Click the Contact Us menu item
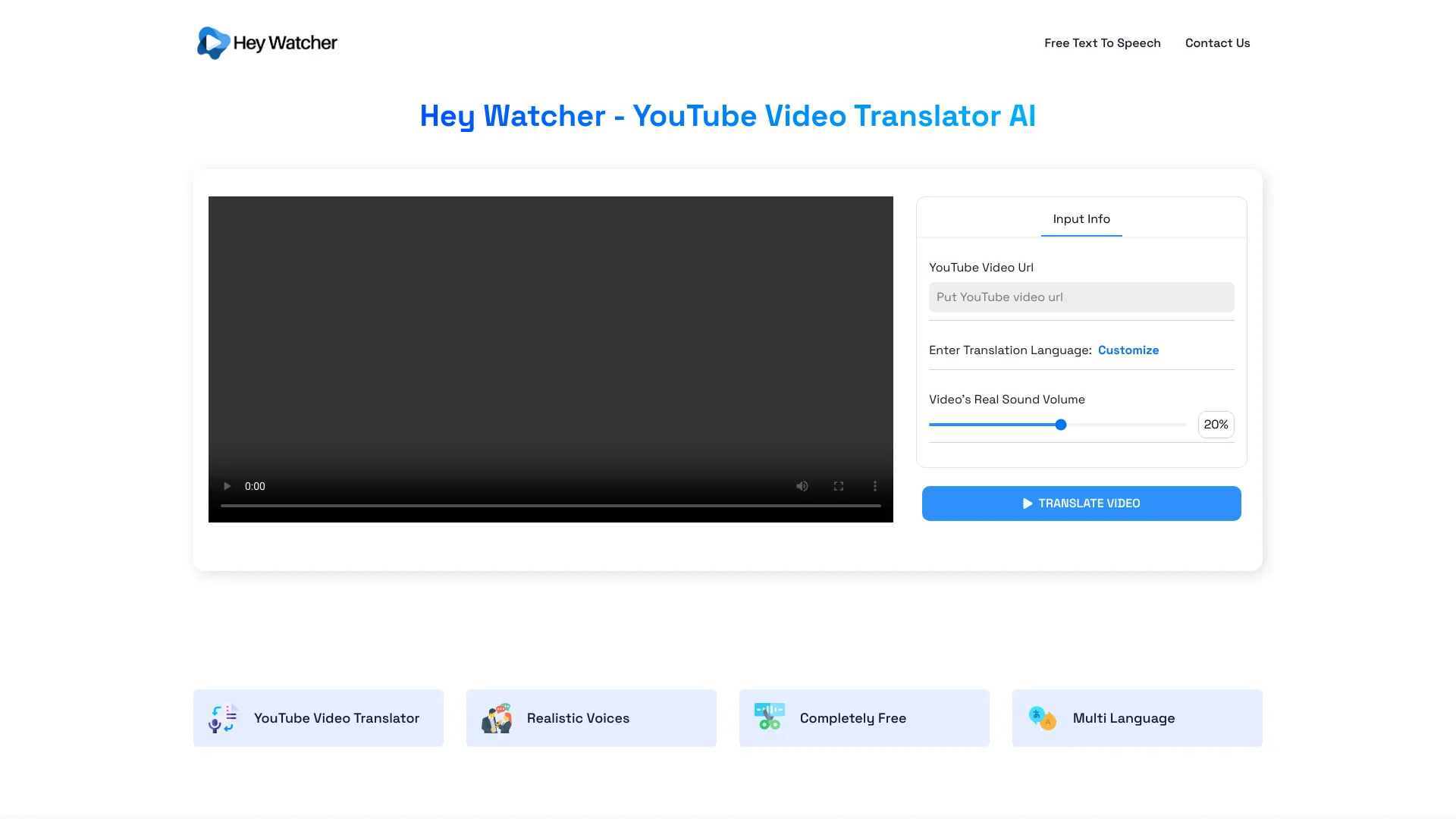Image resolution: width=1456 pixels, height=819 pixels. pos(1217,42)
